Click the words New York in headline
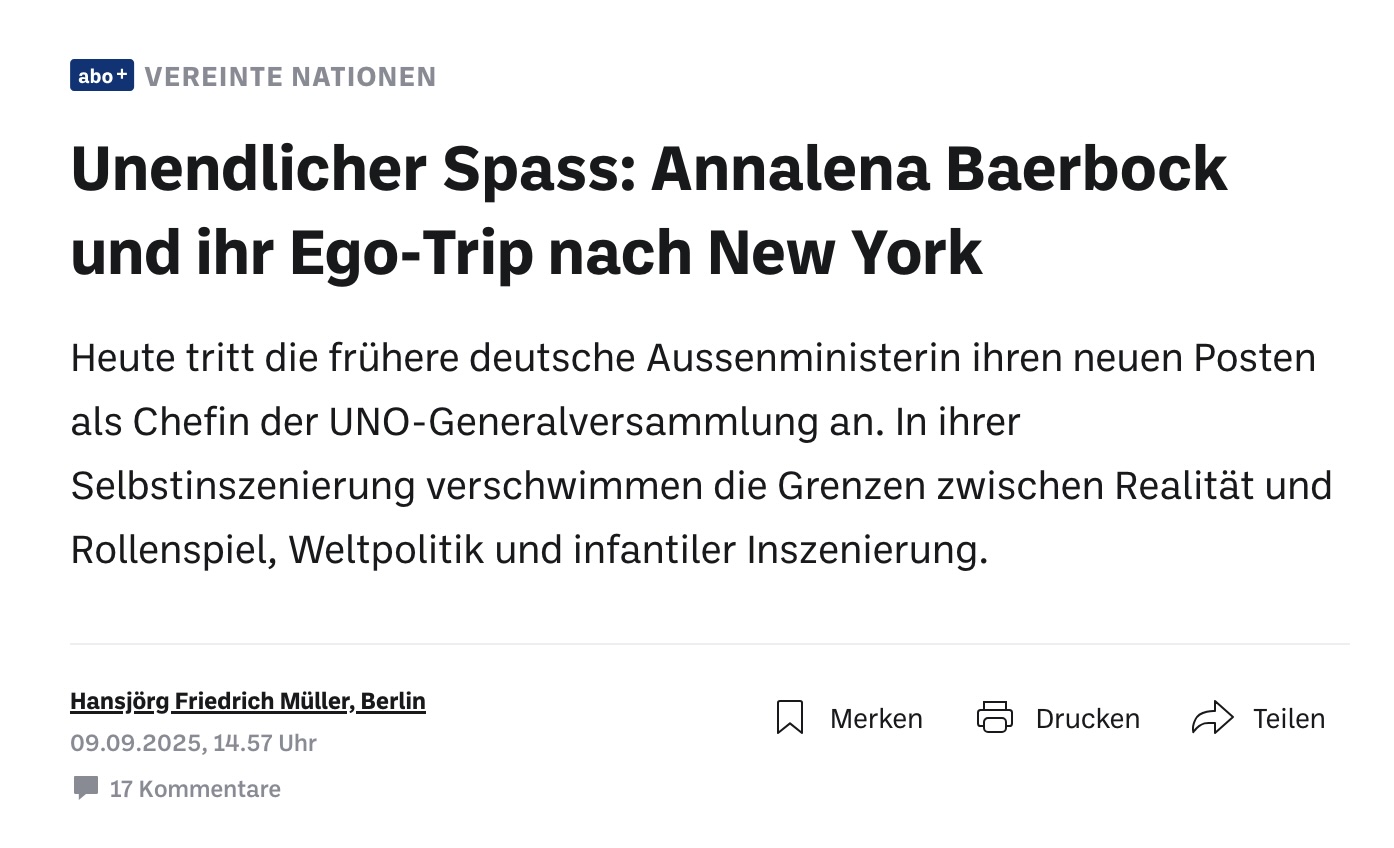Viewport: 1394px width, 848px height. [x=846, y=254]
